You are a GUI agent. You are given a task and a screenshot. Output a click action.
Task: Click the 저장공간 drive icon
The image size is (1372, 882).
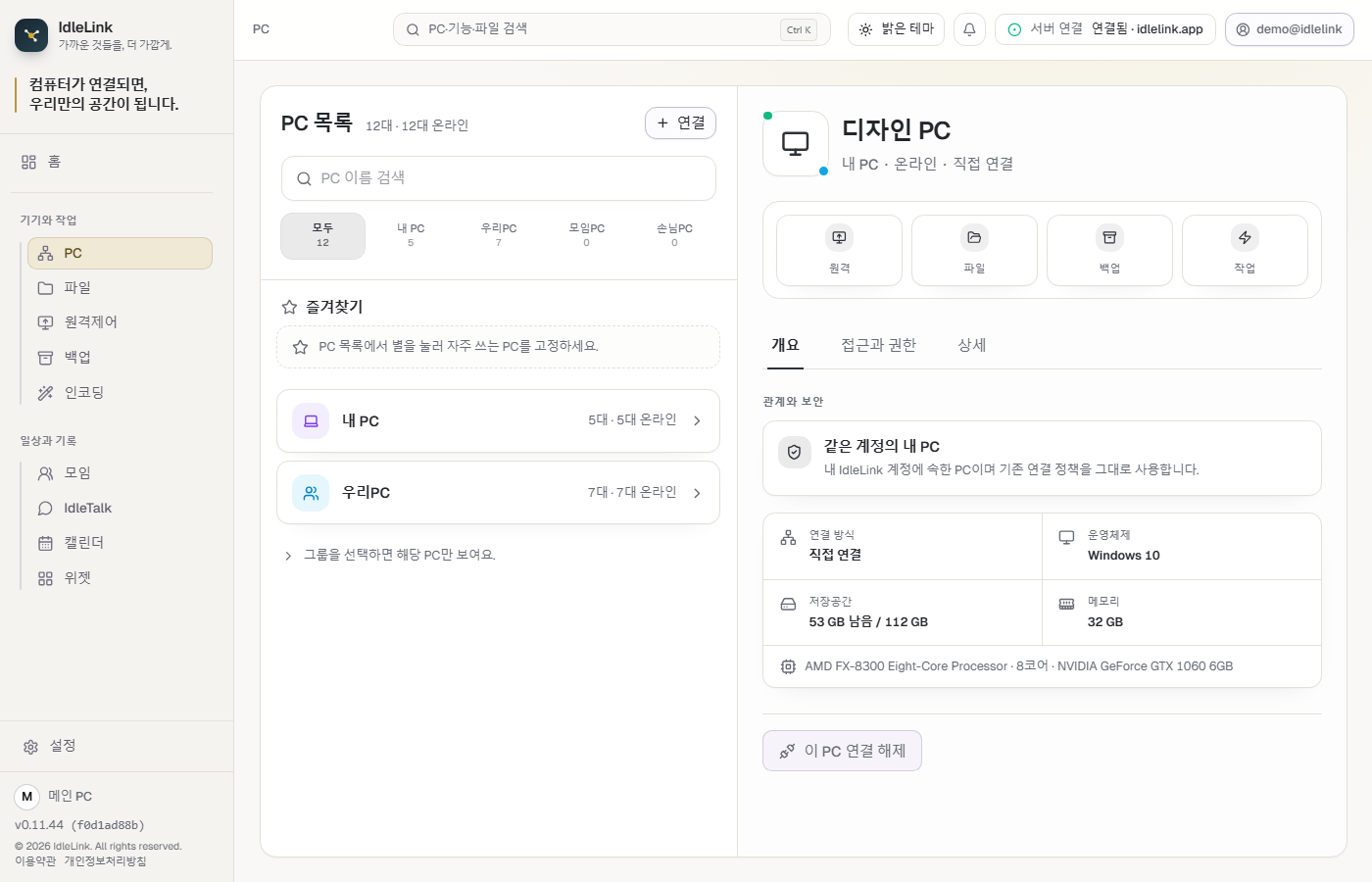pyautogui.click(x=788, y=604)
